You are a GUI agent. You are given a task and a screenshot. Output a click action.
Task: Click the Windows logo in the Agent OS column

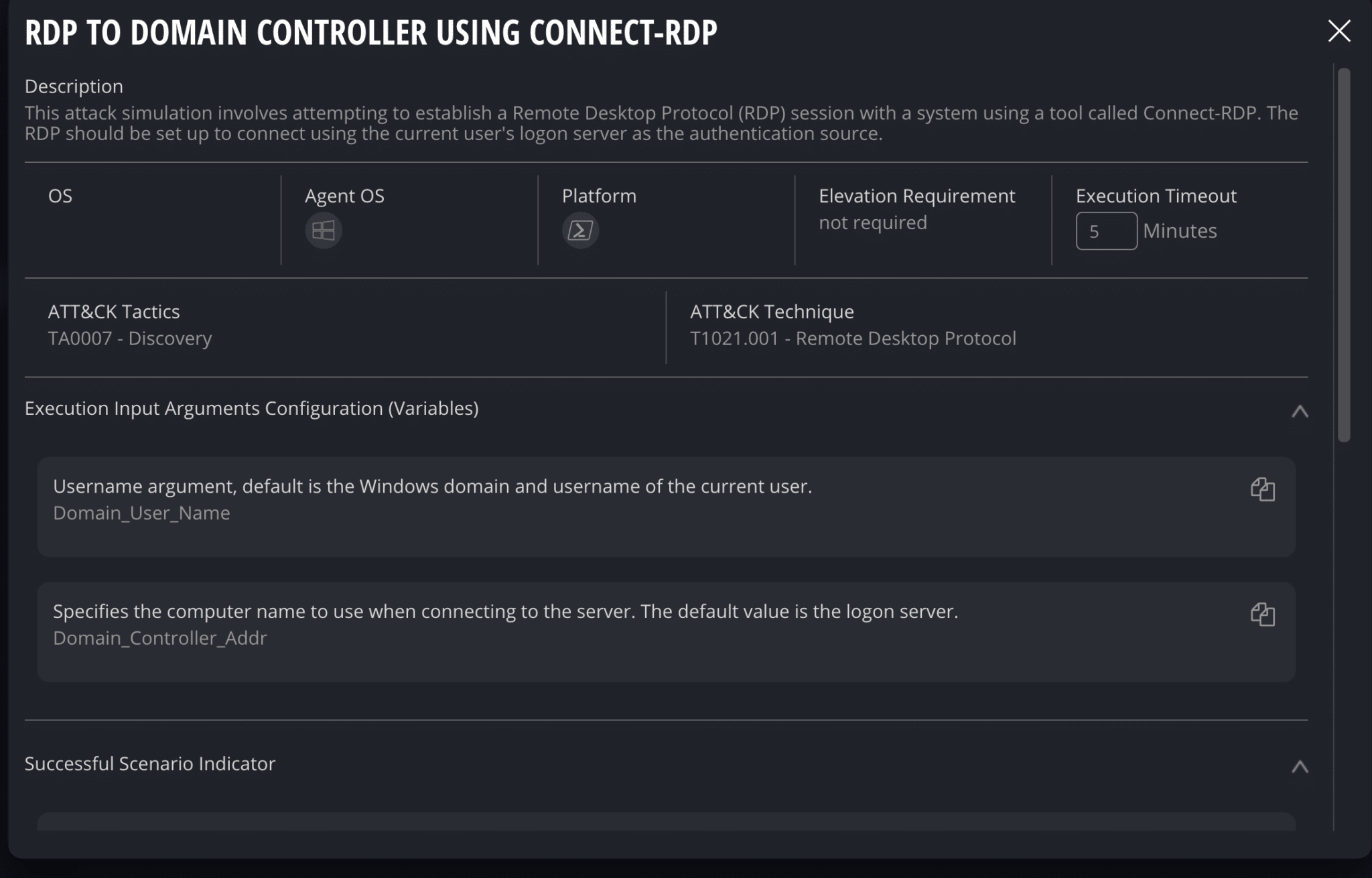[x=324, y=230]
